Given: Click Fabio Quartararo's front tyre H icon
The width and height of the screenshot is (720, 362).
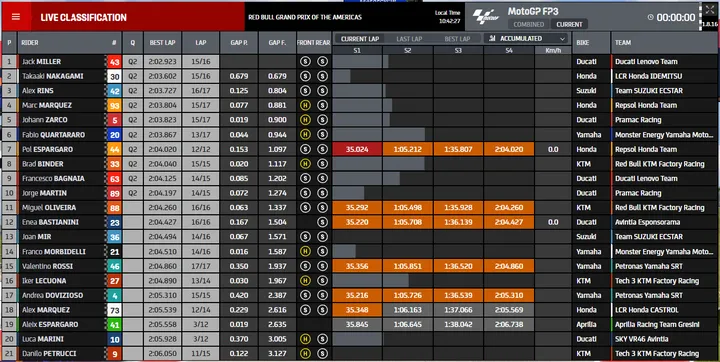Looking at the screenshot, I should (x=305, y=135).
